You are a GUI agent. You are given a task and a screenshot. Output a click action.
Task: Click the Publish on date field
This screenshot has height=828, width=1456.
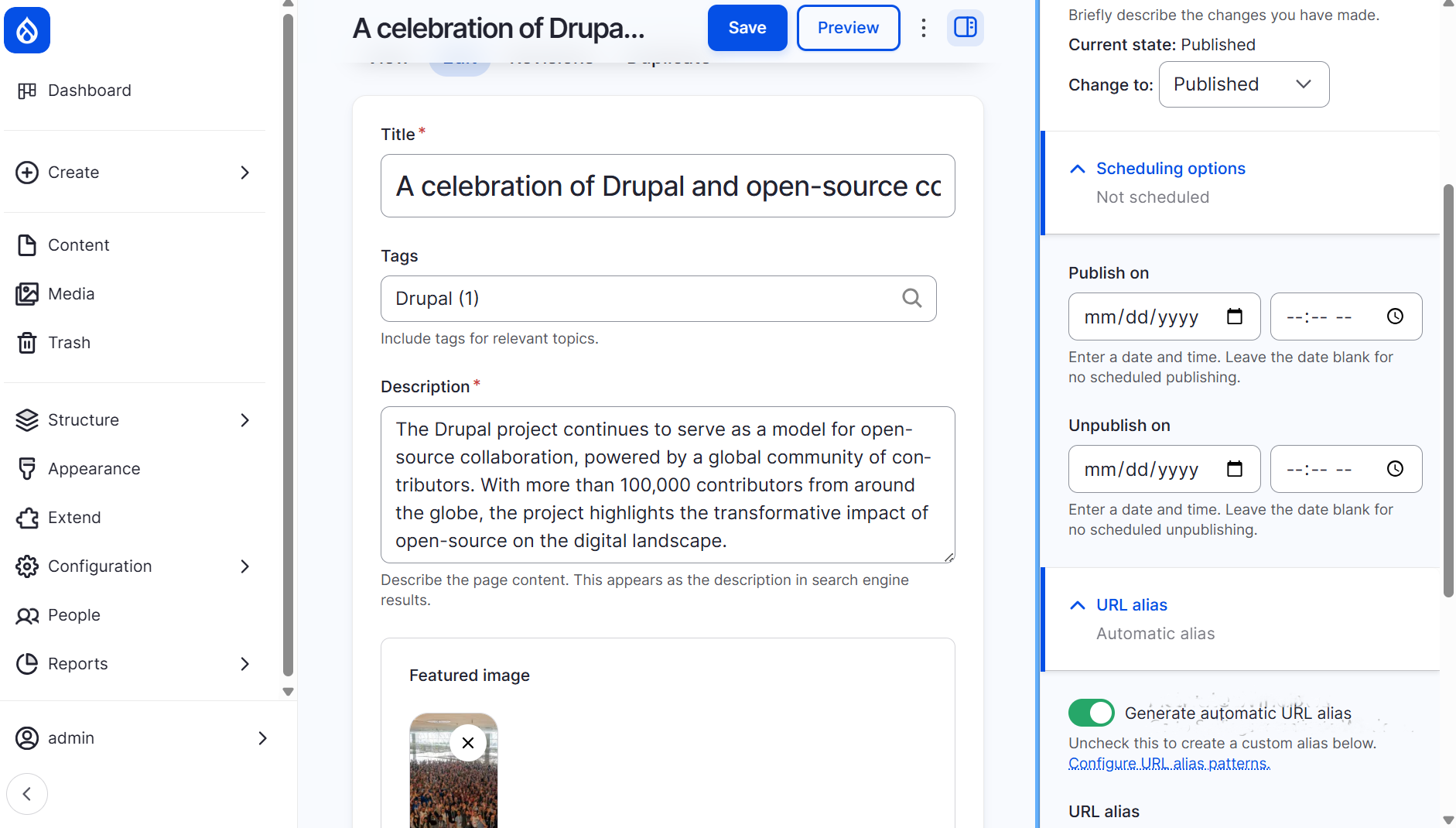[x=1164, y=316]
